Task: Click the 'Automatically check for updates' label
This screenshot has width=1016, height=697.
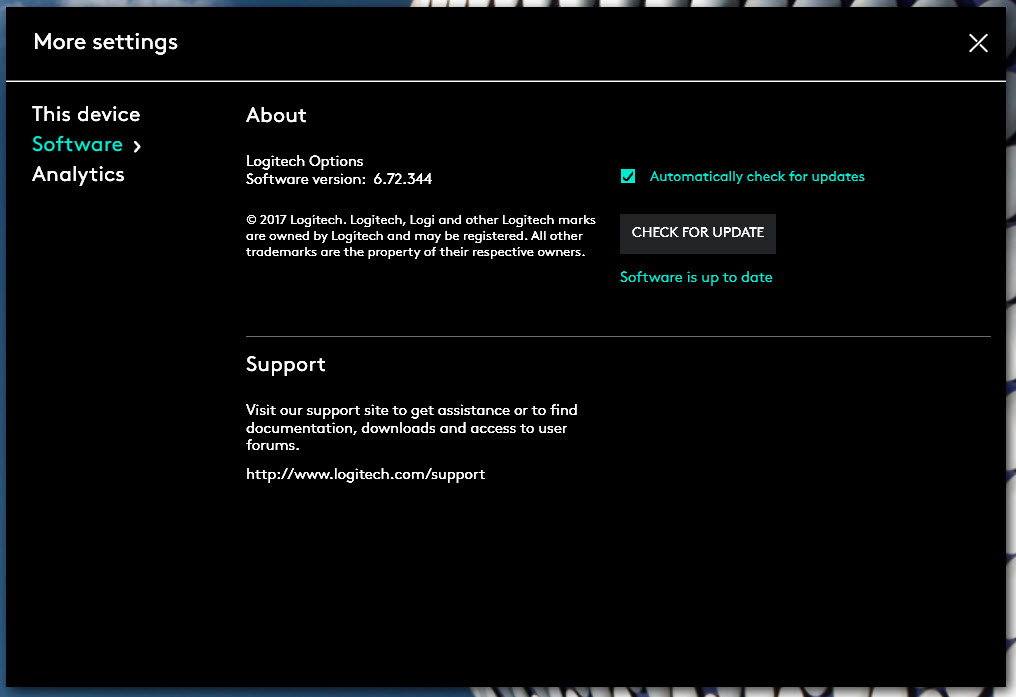Action: pyautogui.click(x=757, y=176)
